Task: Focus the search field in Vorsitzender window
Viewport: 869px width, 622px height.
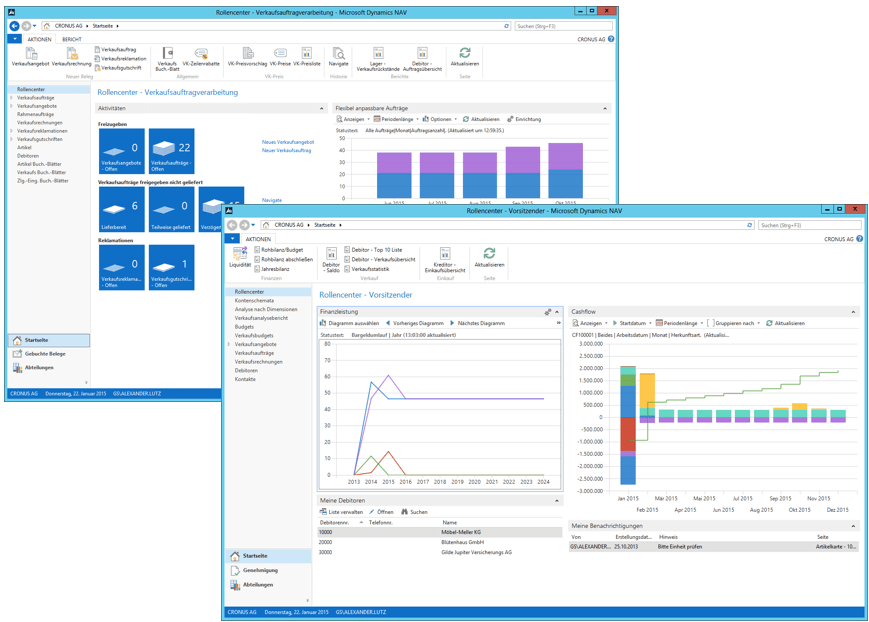Action: click(810, 225)
